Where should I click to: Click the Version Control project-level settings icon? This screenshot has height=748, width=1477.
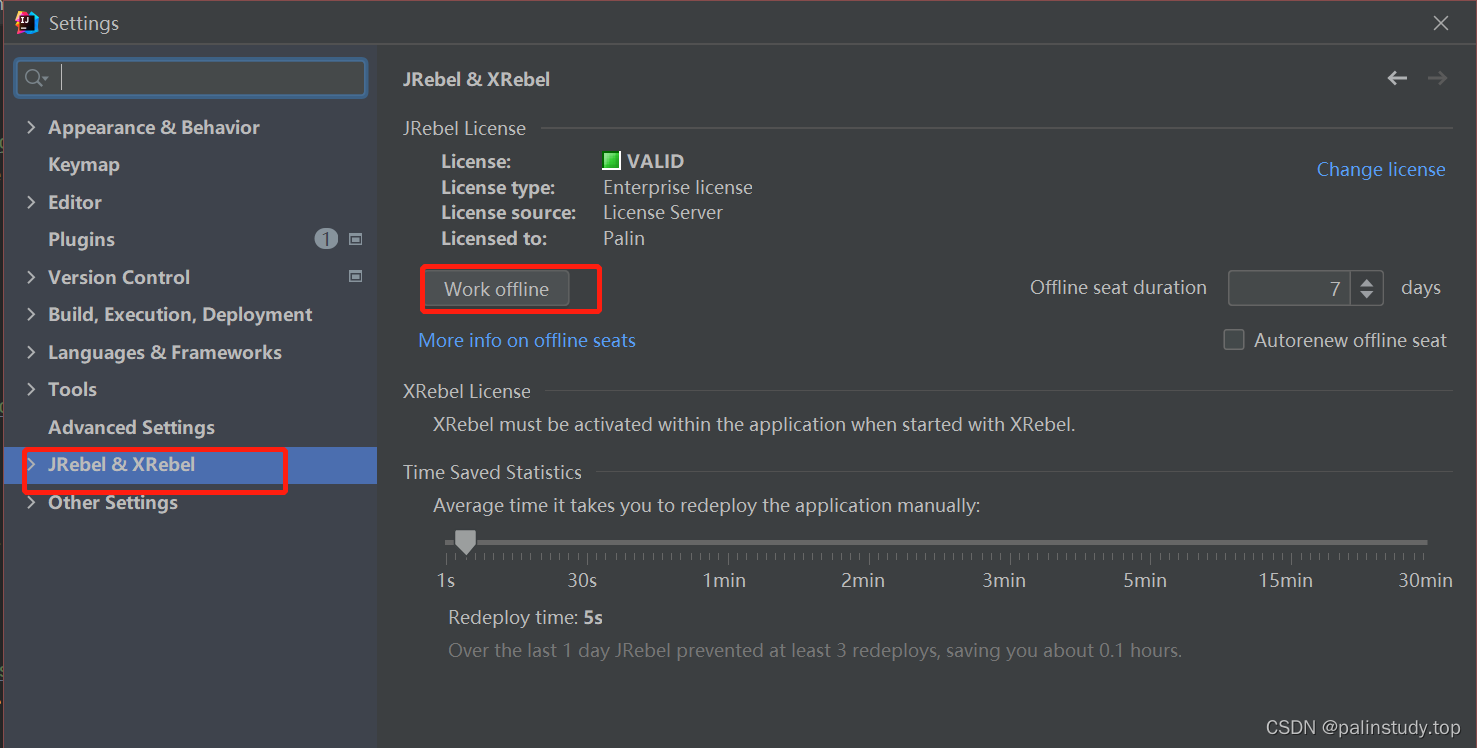(x=355, y=276)
